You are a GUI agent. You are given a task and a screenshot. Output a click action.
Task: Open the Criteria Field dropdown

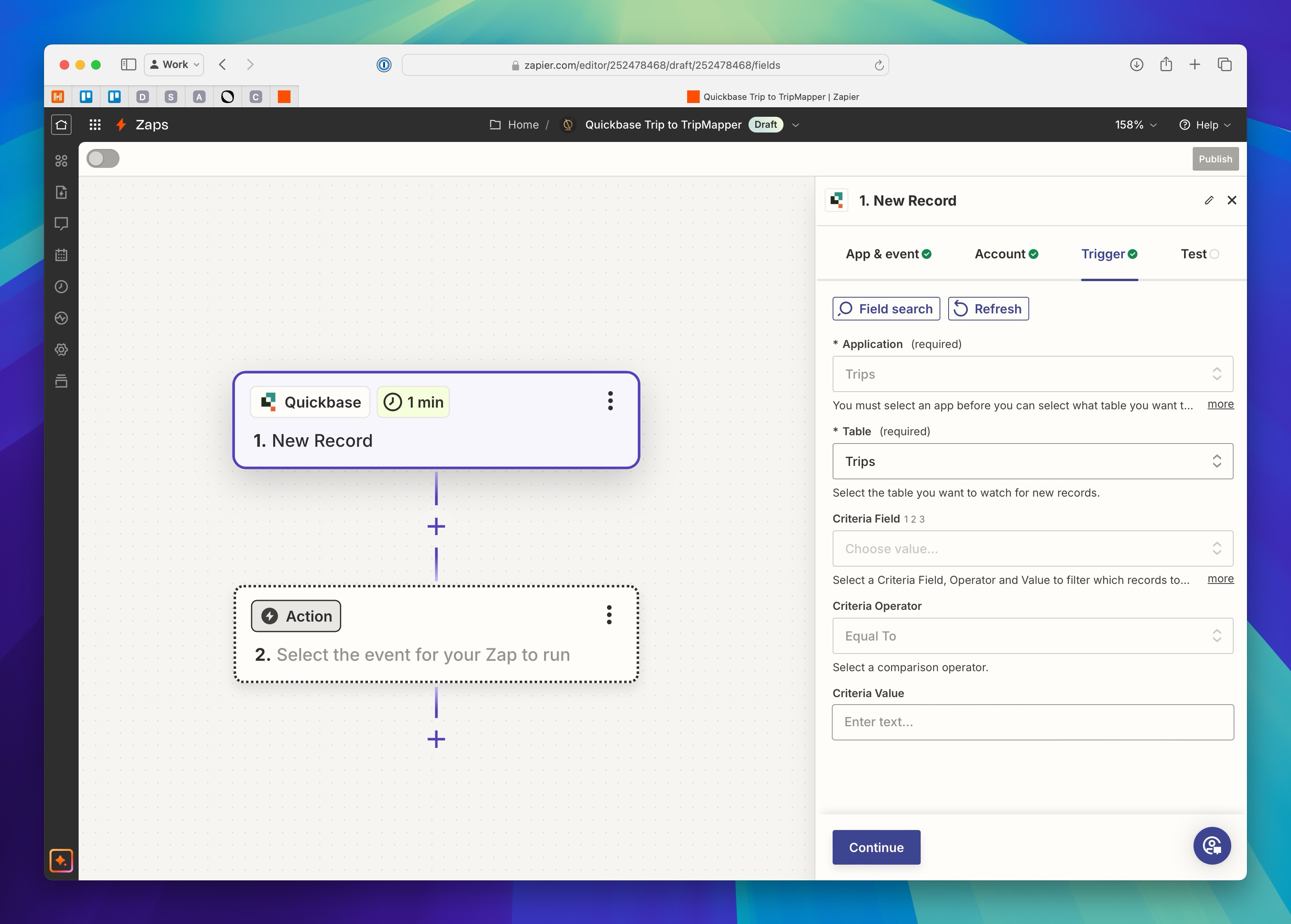(1032, 549)
